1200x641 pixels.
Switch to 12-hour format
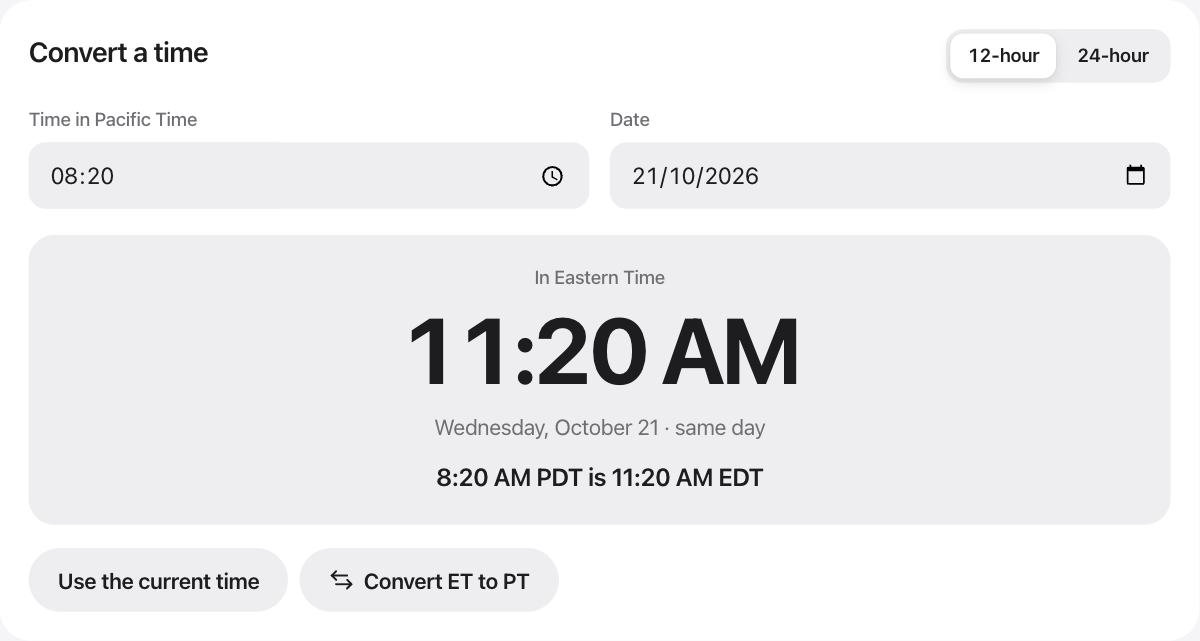(1003, 55)
